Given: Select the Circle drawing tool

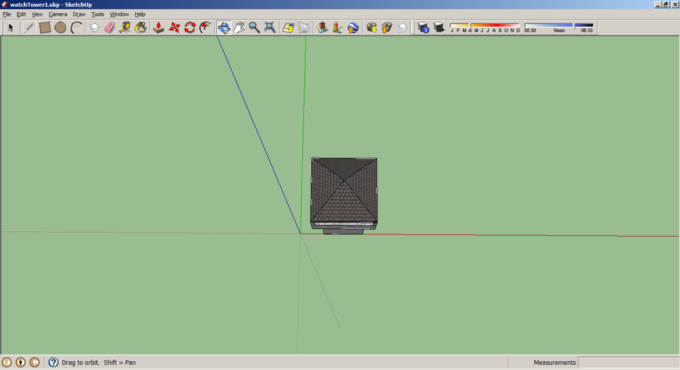Looking at the screenshot, I should point(60,28).
